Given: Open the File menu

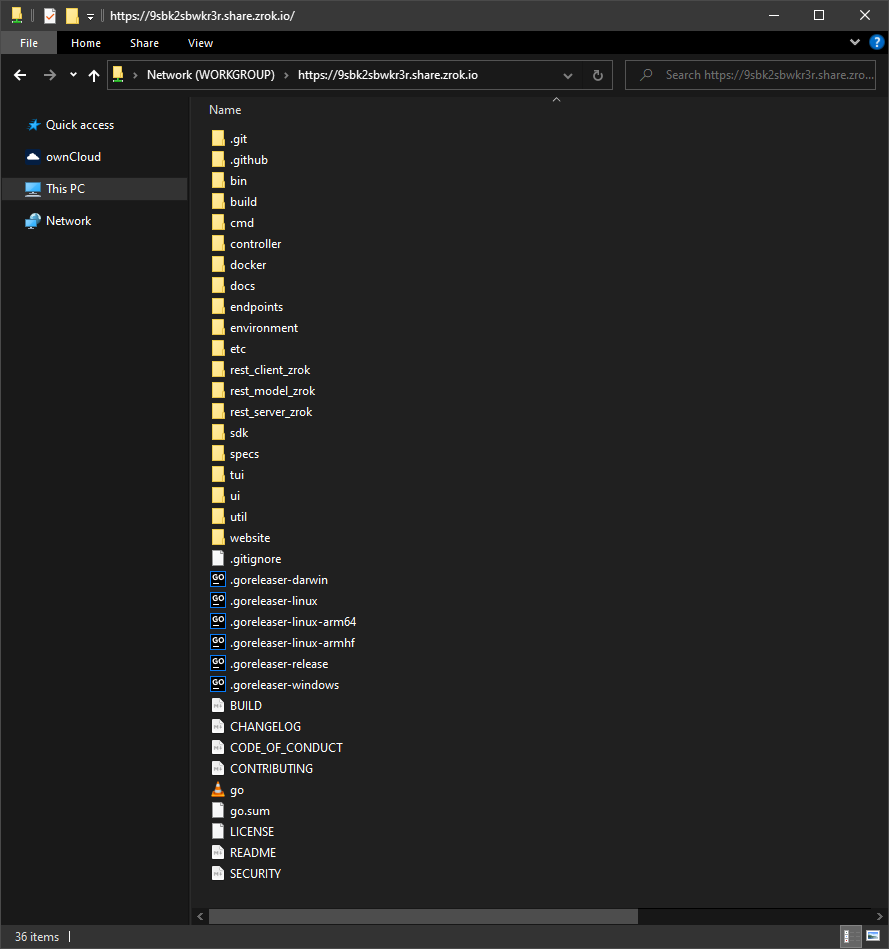Looking at the screenshot, I should [29, 43].
